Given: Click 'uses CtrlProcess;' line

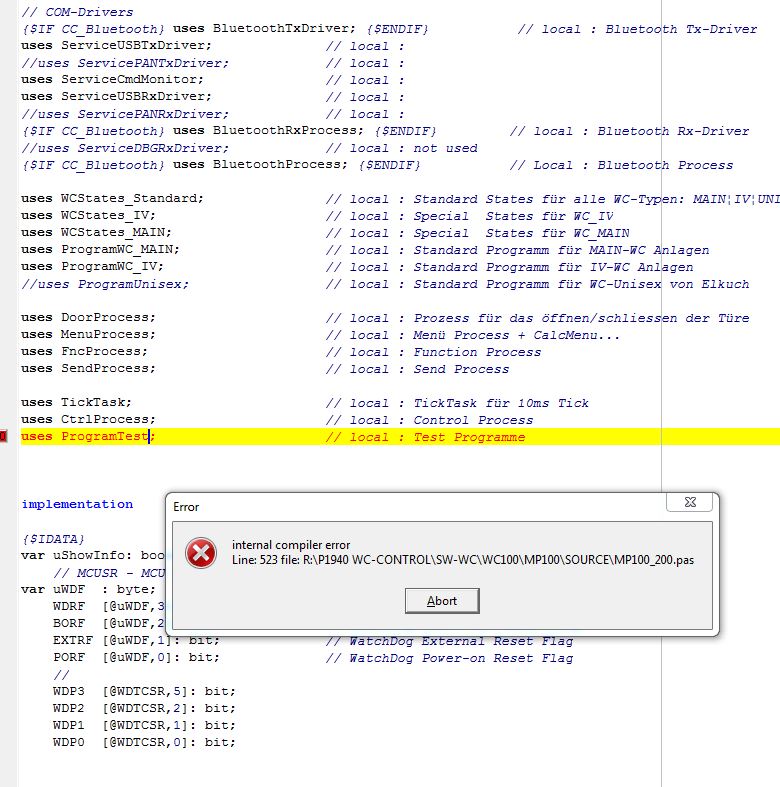Looking at the screenshot, I should (x=88, y=420).
